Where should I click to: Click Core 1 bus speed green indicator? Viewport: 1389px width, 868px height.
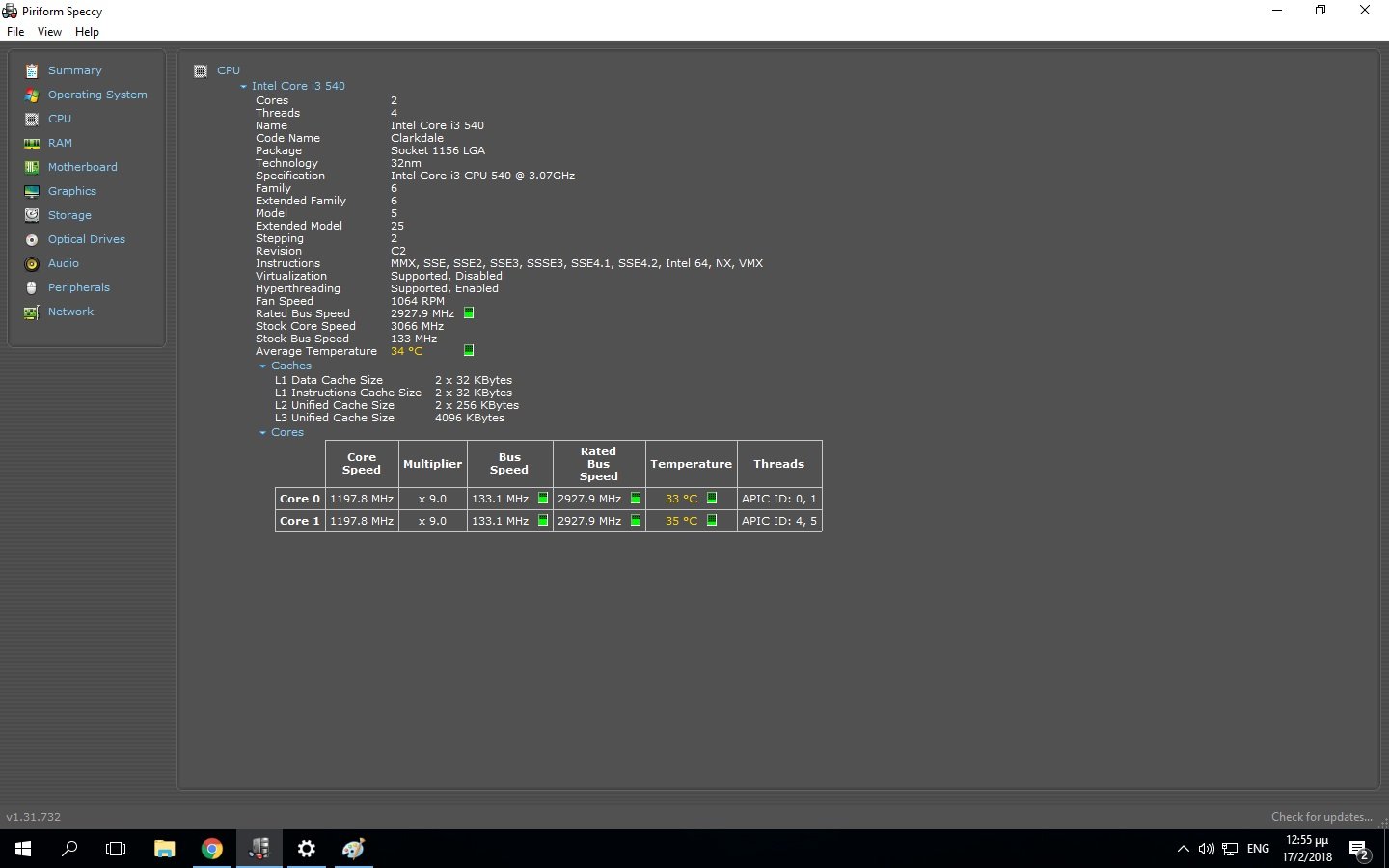pyautogui.click(x=543, y=521)
